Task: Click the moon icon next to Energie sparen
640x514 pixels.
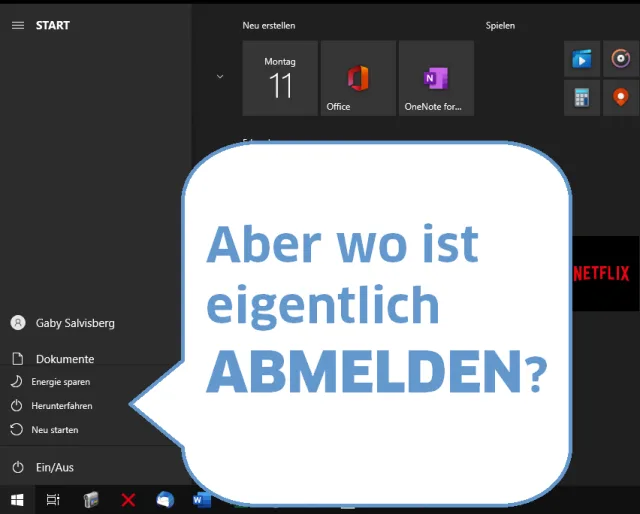Action: tap(16, 382)
